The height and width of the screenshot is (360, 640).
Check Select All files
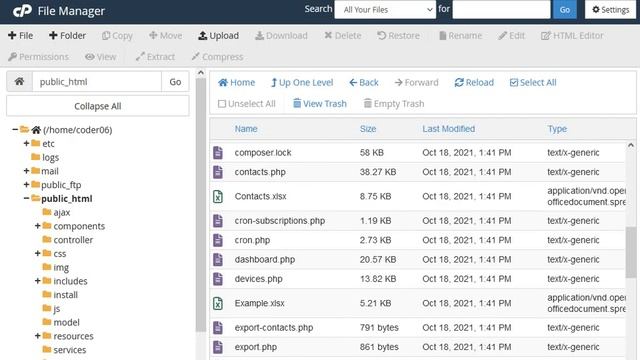533,82
